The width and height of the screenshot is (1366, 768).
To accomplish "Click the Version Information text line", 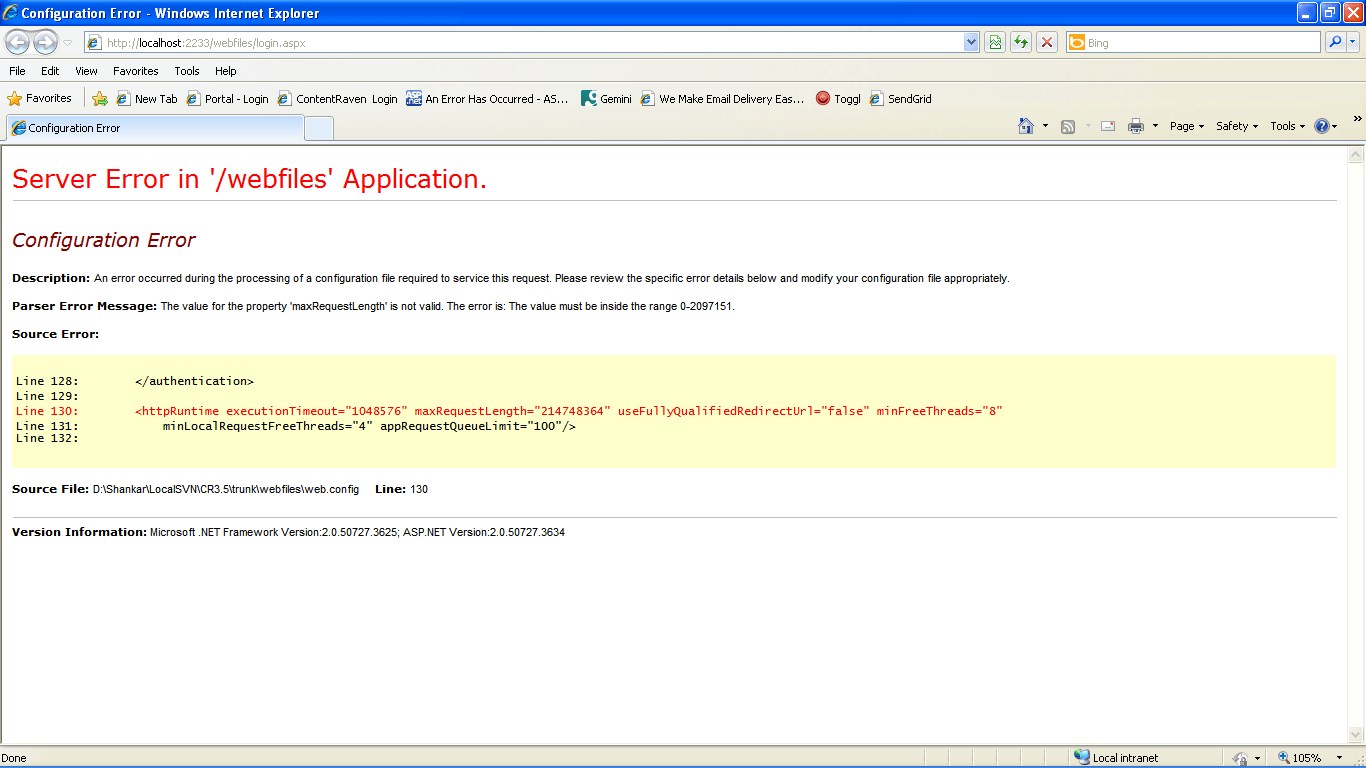I will point(288,532).
